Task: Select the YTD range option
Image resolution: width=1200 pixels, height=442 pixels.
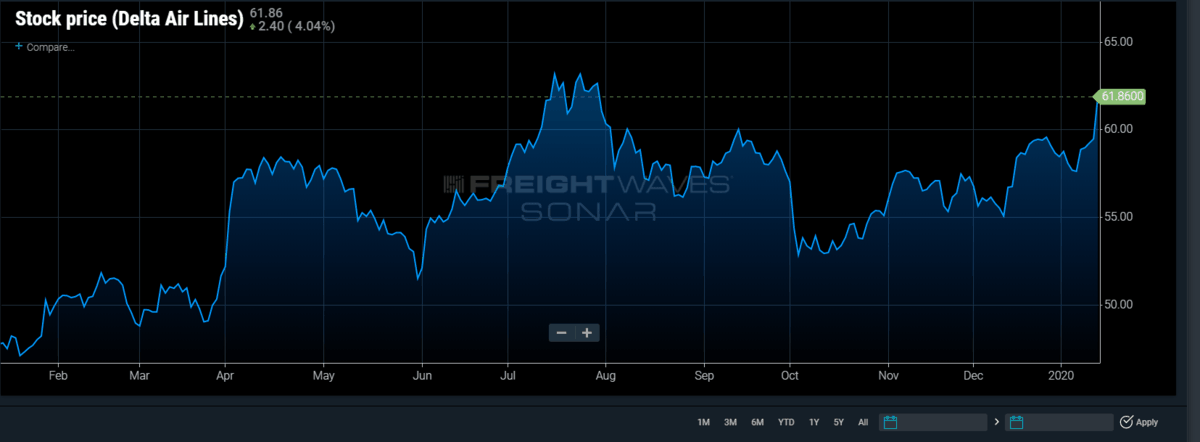Action: [x=786, y=422]
